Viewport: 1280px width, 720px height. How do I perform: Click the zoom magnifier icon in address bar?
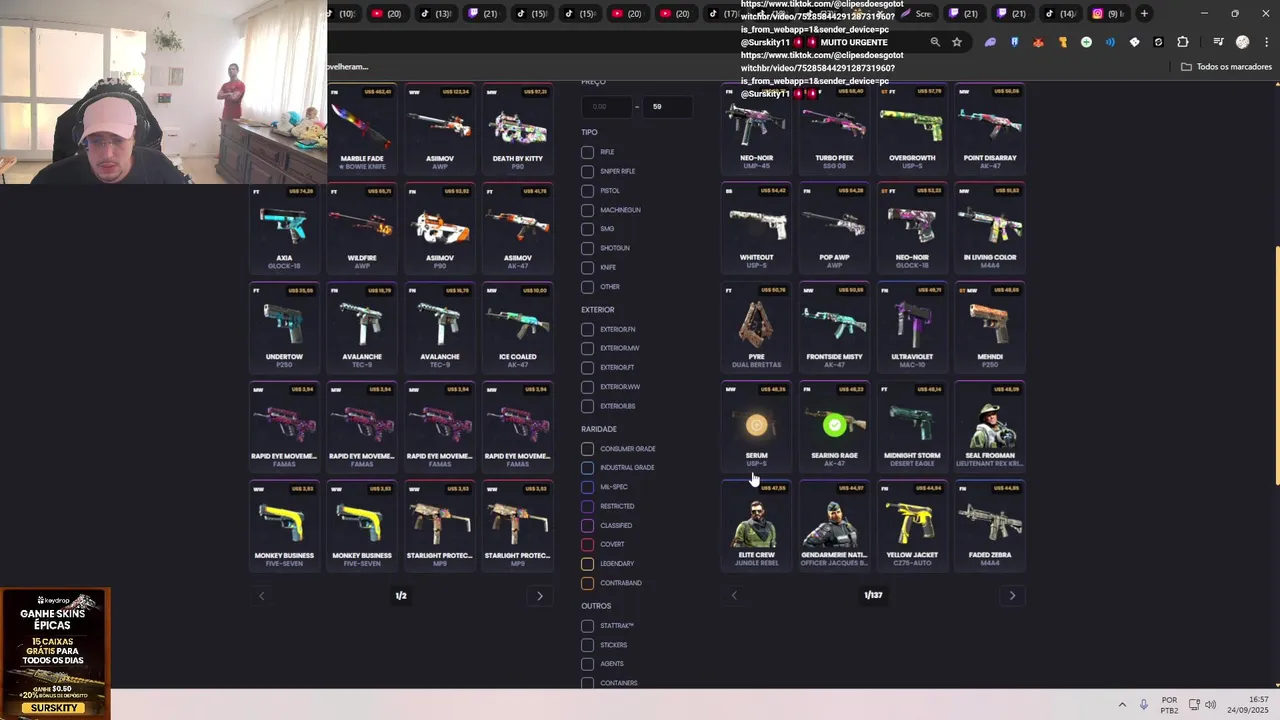[x=935, y=42]
